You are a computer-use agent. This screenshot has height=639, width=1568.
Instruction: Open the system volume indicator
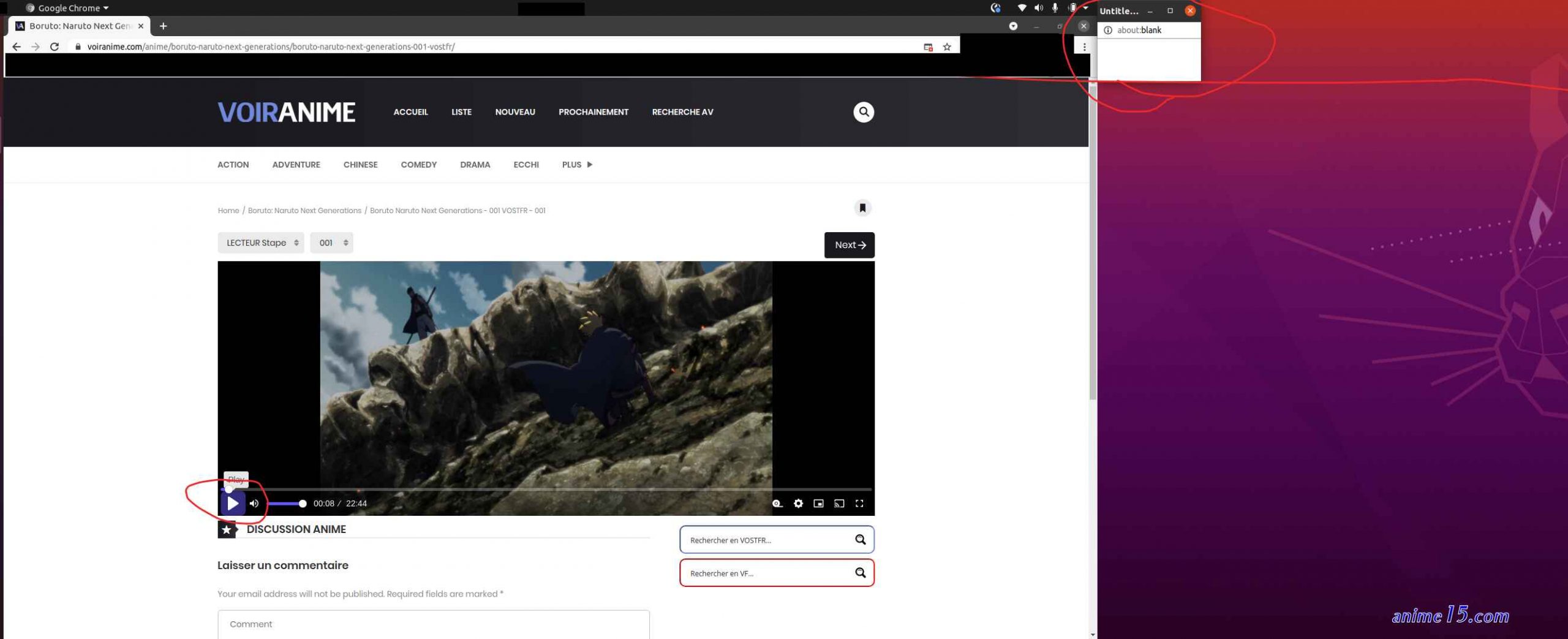coord(1038,8)
